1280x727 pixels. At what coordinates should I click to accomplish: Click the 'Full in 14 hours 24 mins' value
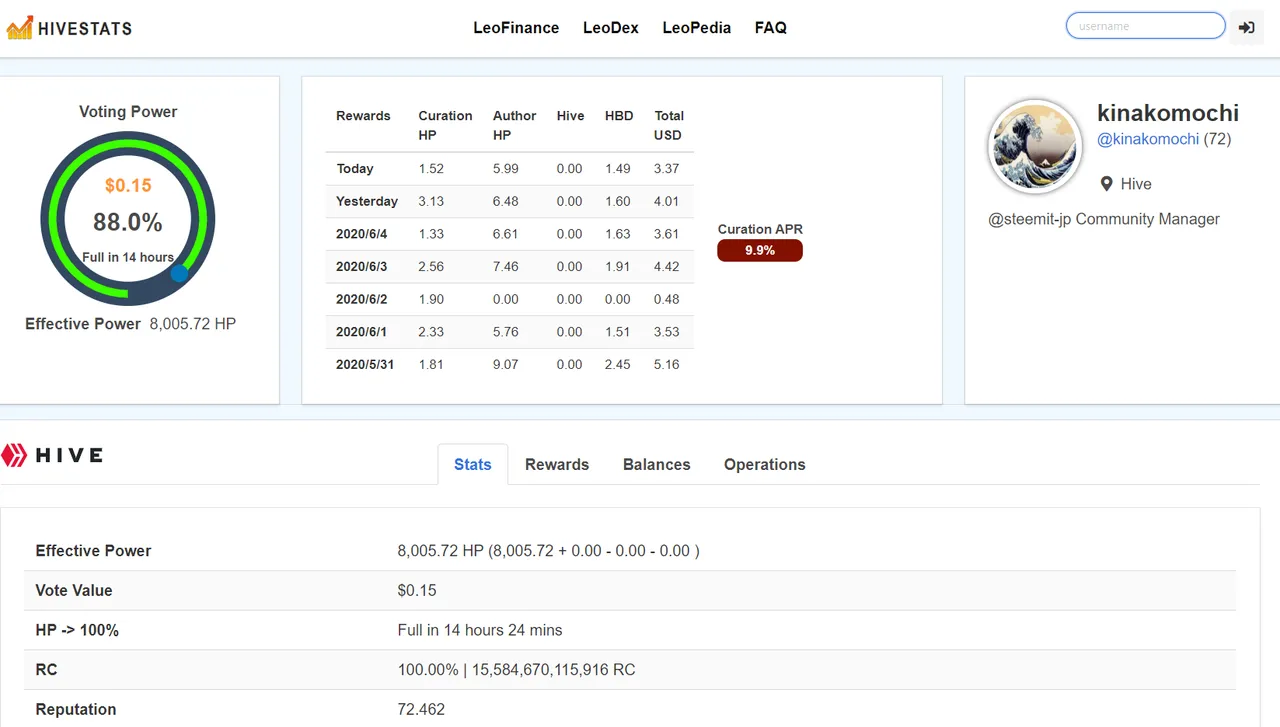[480, 630]
